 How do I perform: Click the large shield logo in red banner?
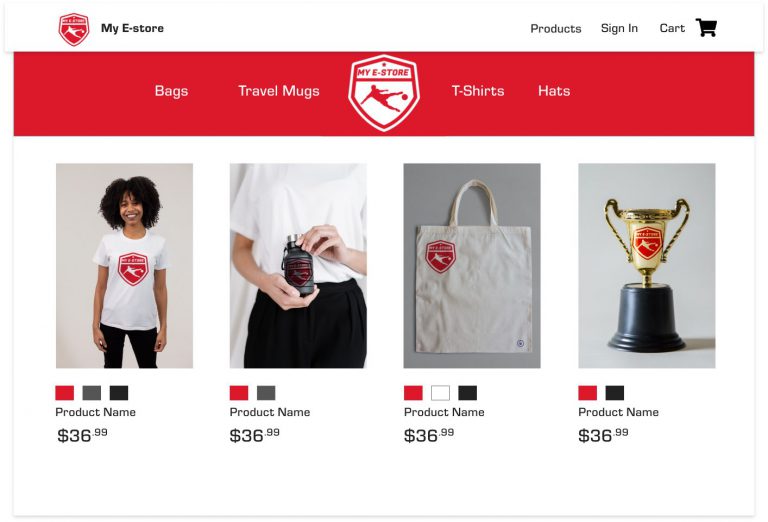[x=384, y=93]
